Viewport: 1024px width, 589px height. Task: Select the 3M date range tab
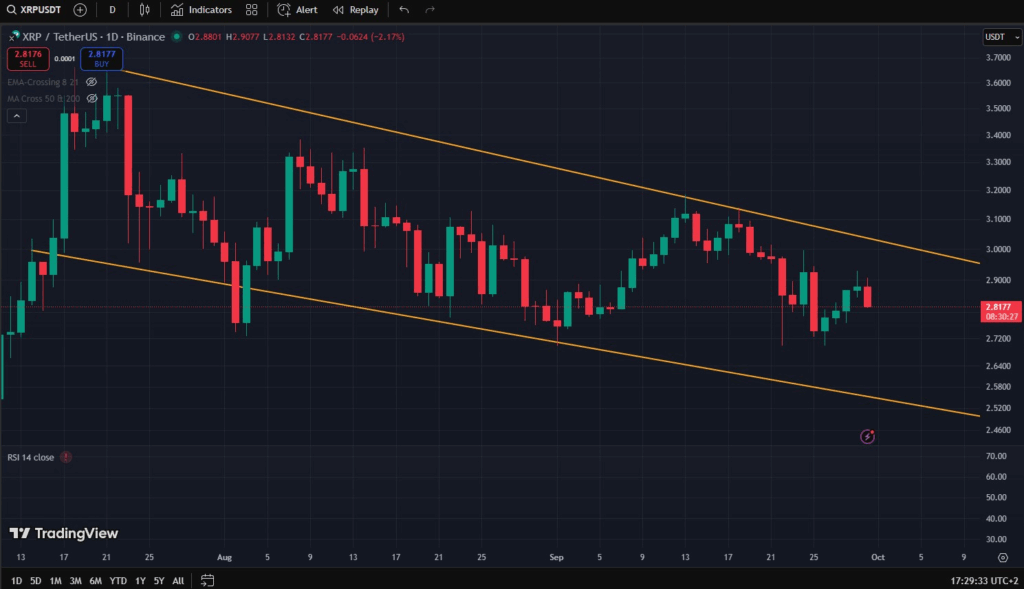75,580
